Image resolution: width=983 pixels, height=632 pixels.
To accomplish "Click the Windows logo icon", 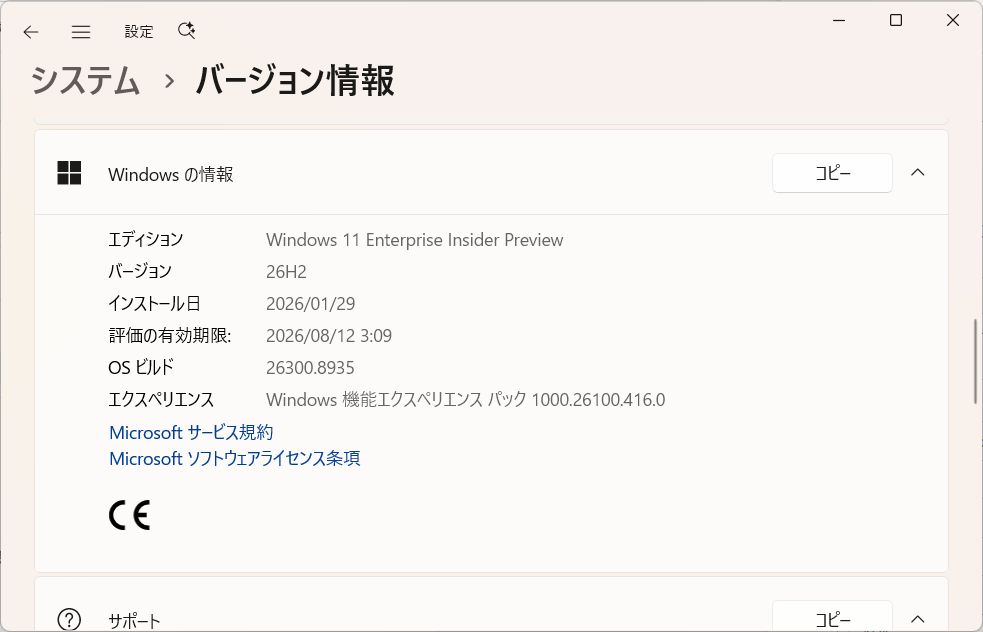I will point(69,173).
